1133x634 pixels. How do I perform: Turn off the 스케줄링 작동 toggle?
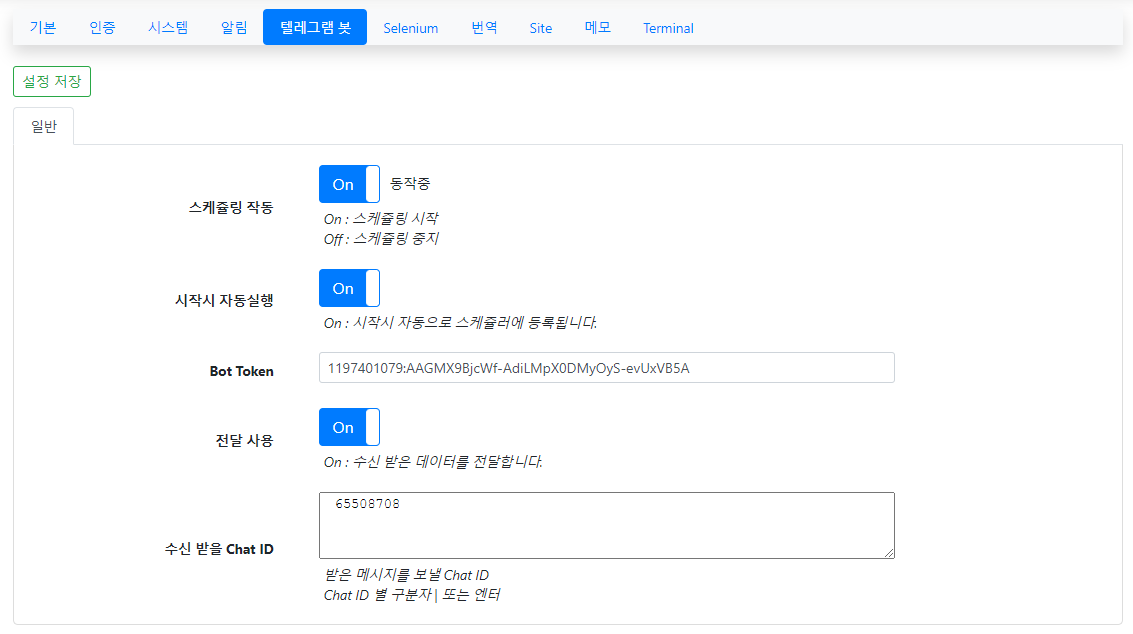point(349,184)
